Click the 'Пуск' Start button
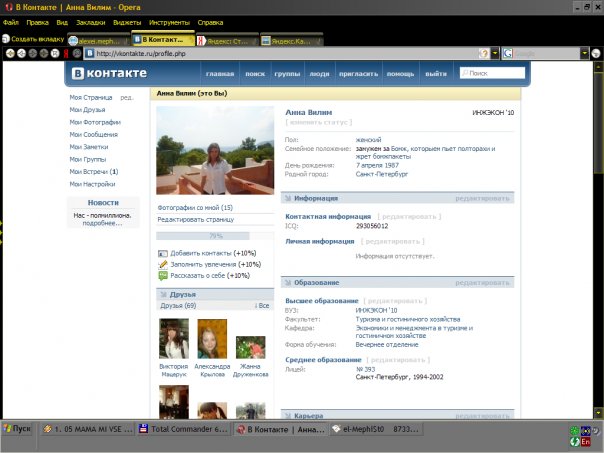Viewport: 604px width, 453px height. pyautogui.click(x=18, y=429)
